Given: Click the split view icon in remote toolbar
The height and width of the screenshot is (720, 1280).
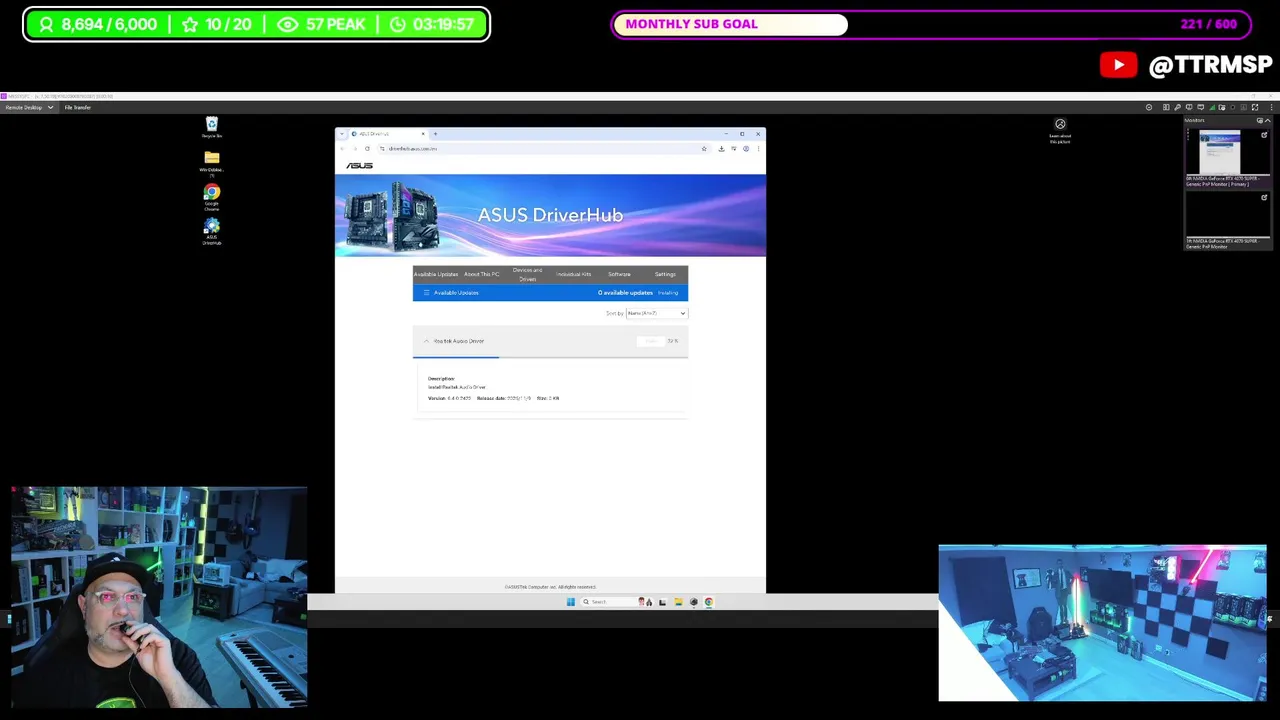Looking at the screenshot, I should click(1166, 107).
